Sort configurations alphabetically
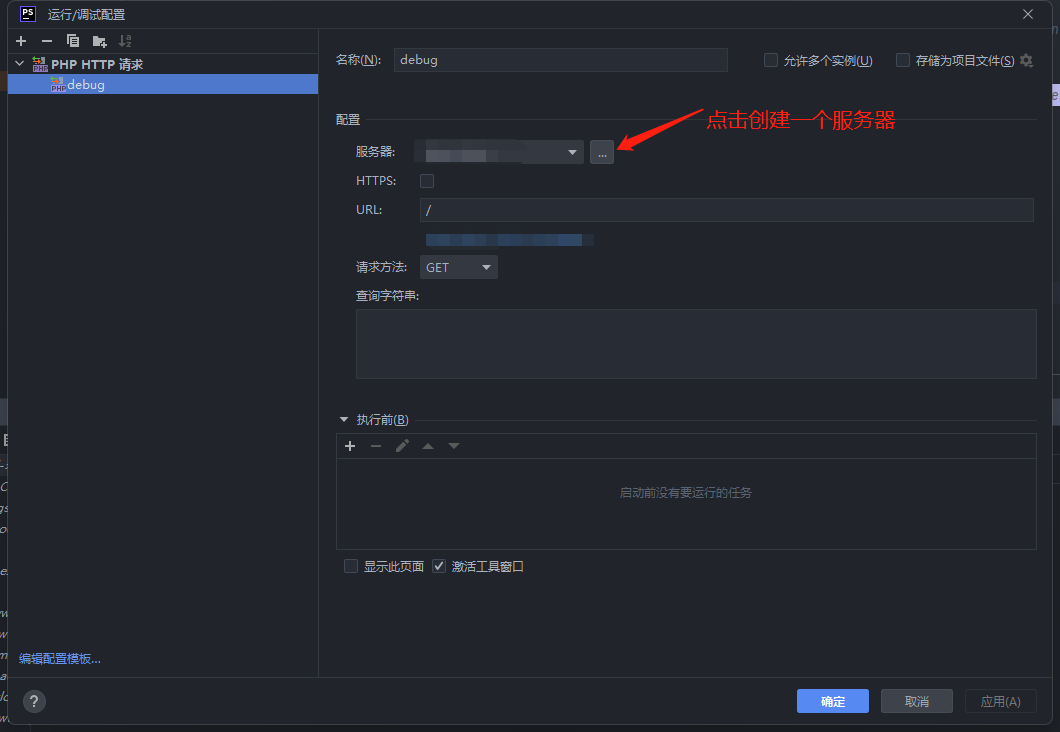 coord(125,41)
